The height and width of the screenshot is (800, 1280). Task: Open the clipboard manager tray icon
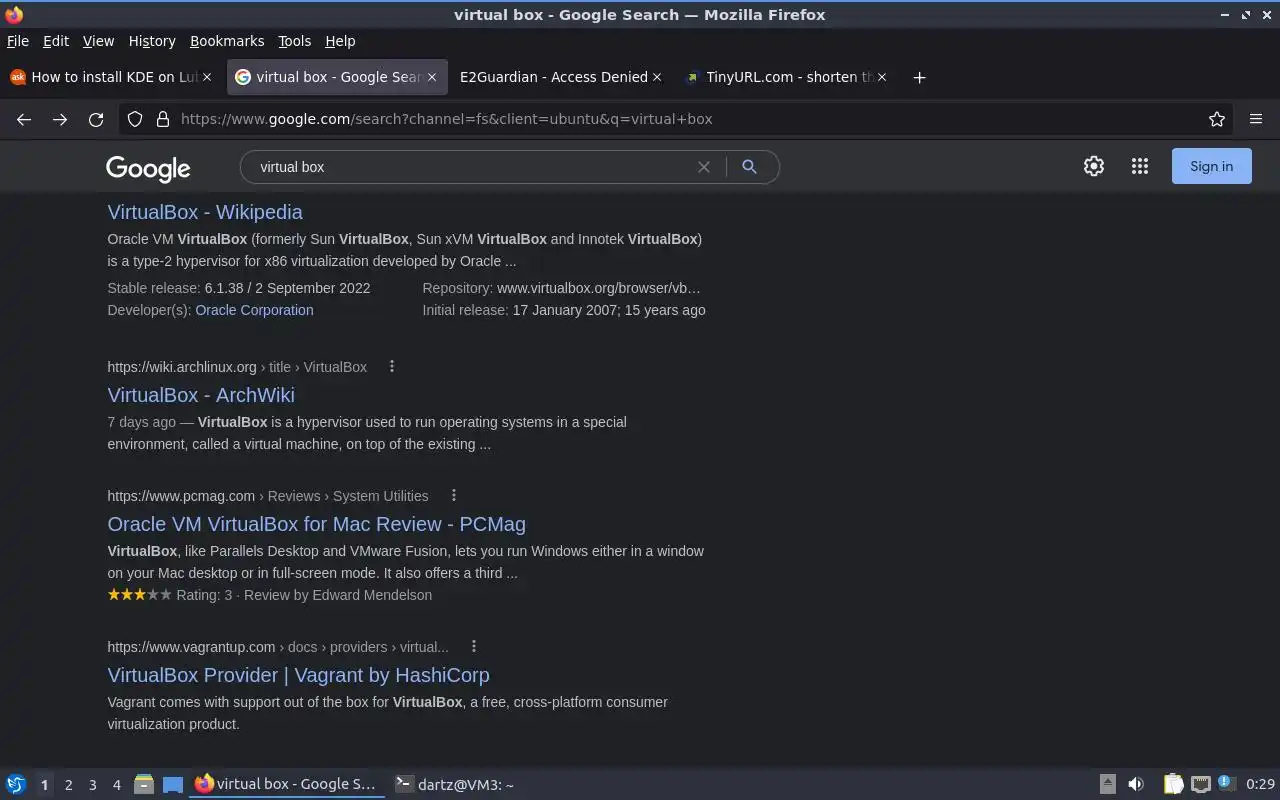click(1174, 784)
